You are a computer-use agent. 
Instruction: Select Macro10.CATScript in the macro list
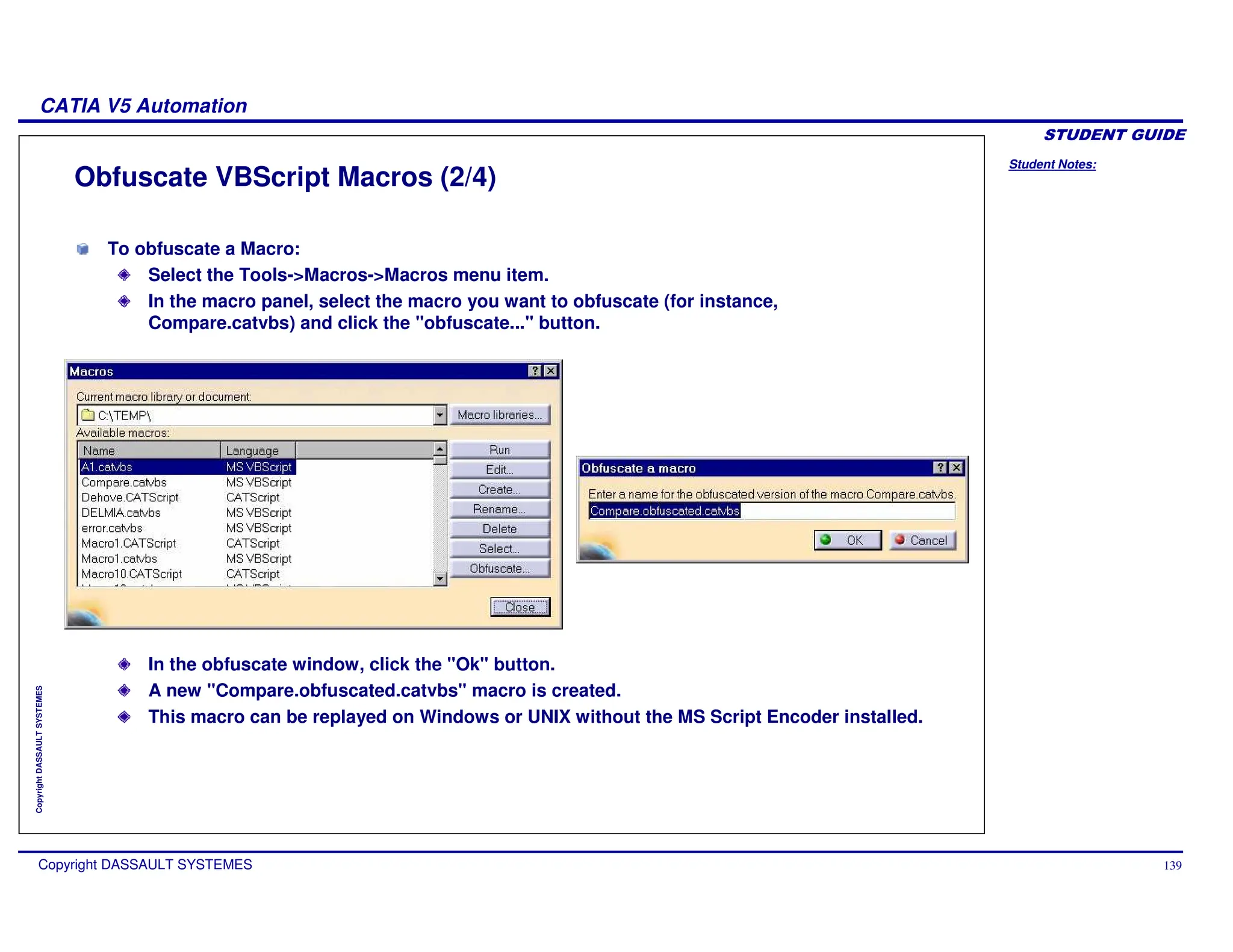tap(132, 574)
